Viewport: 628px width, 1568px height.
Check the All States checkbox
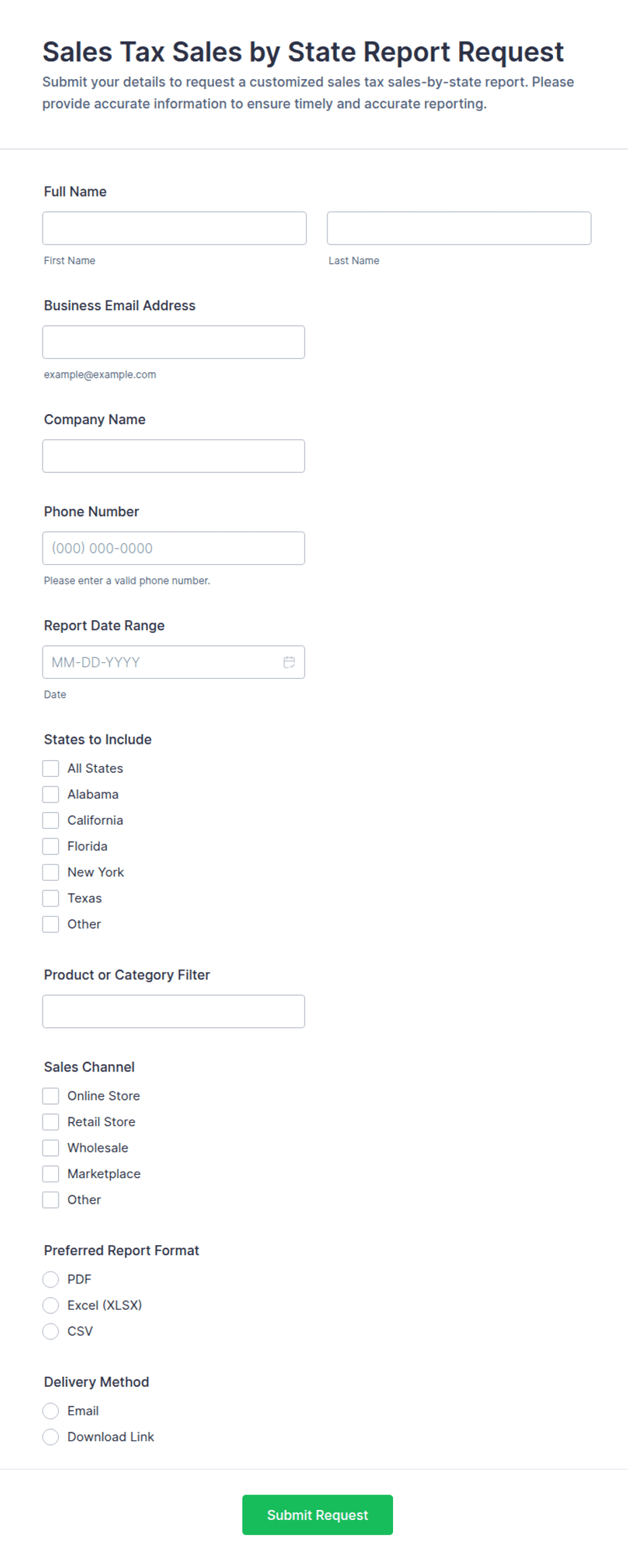(x=51, y=768)
